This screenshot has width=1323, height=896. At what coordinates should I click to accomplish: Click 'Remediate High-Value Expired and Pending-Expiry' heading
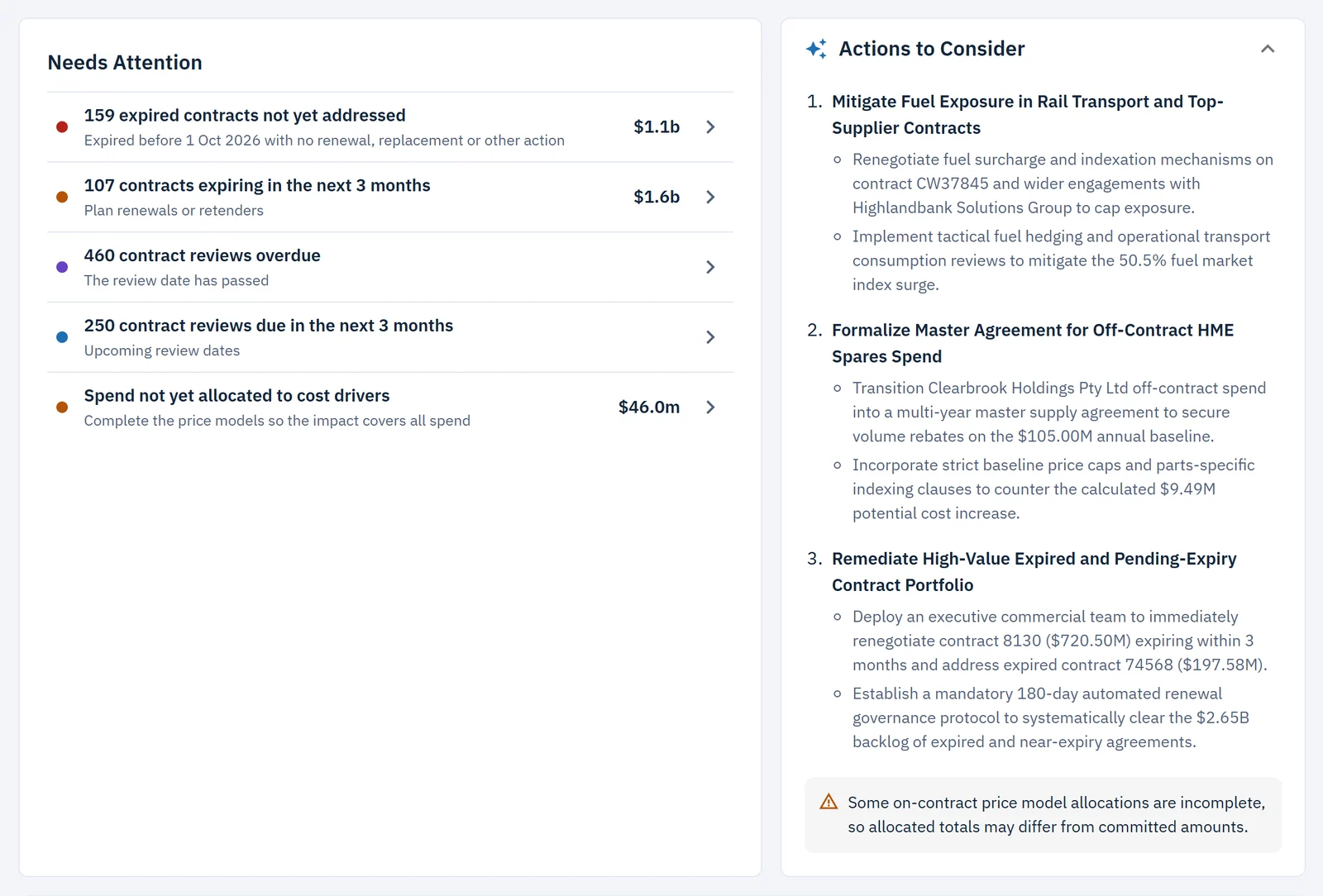click(x=1034, y=572)
